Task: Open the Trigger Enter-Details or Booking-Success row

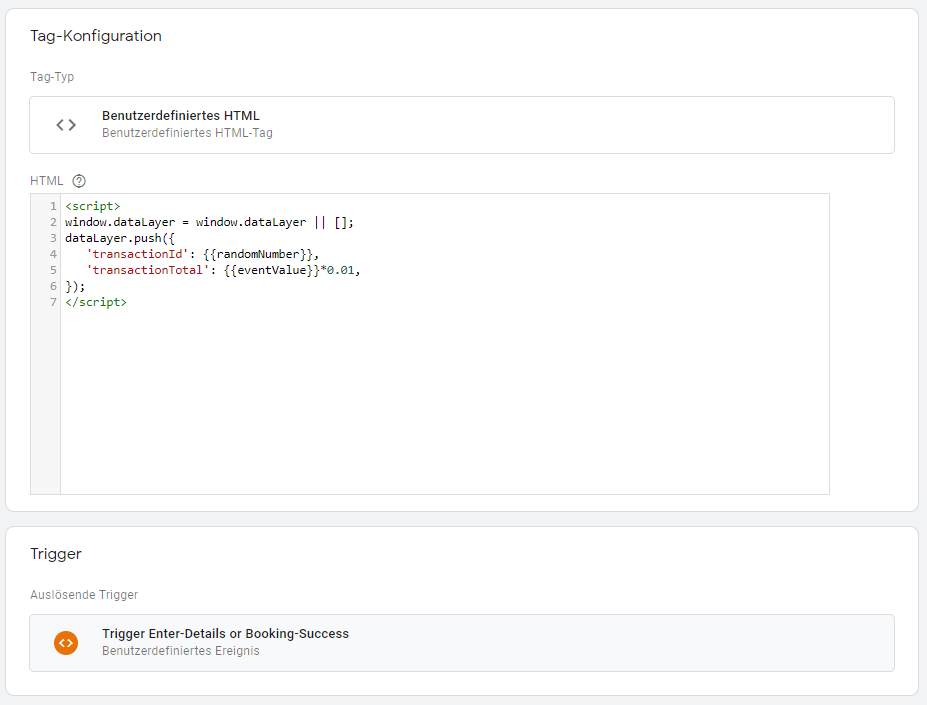Action: point(462,643)
